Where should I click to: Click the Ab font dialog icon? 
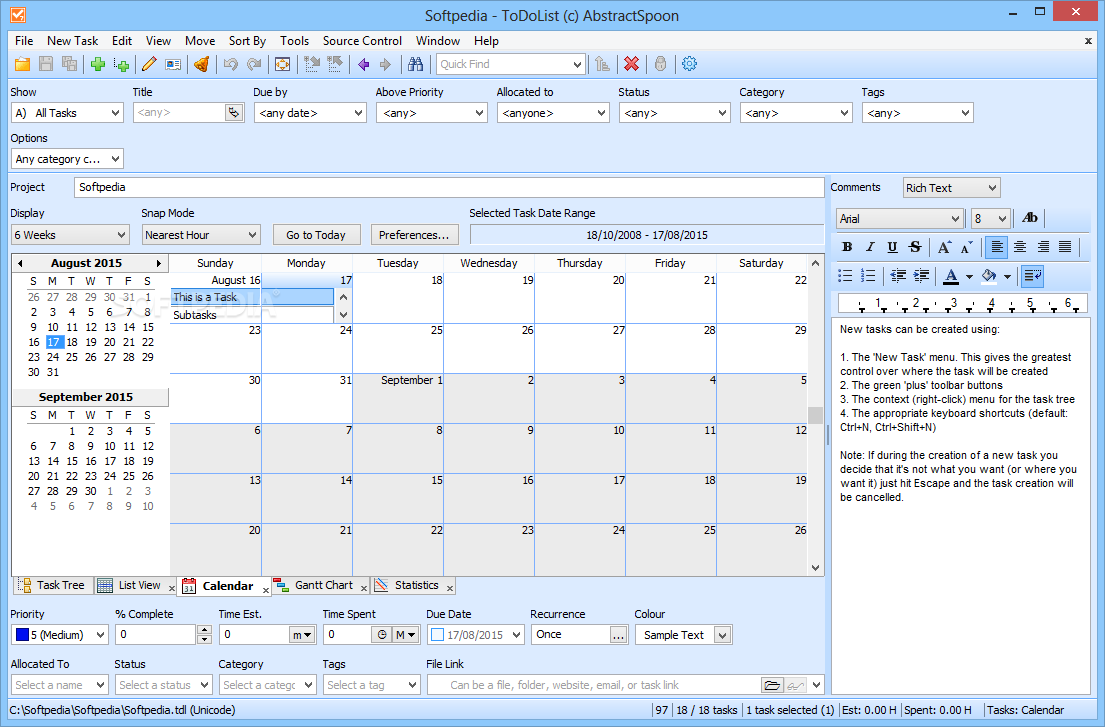point(1030,218)
